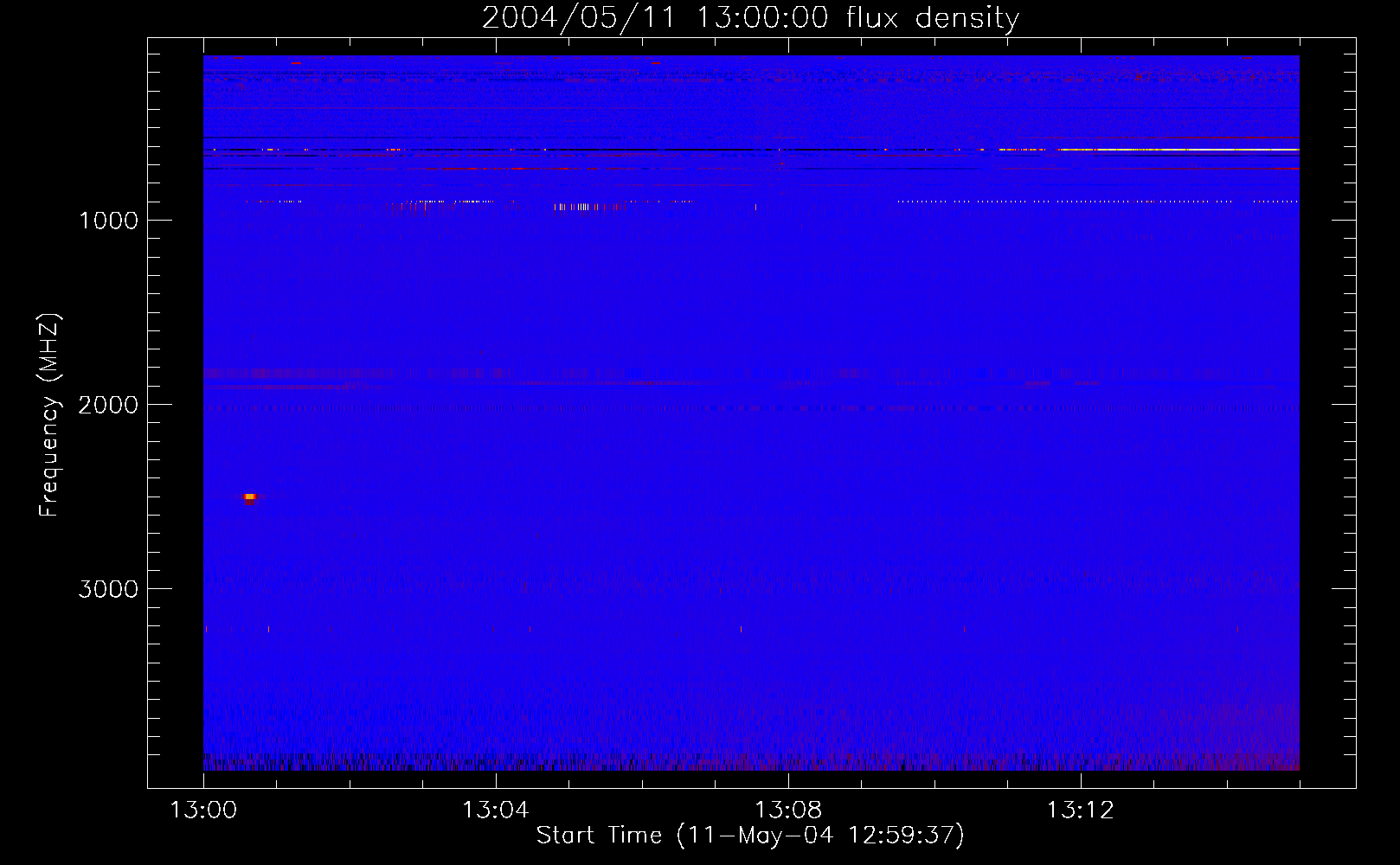Click the 2000 frequency tick label
The width and height of the screenshot is (1400, 865).
tap(108, 405)
